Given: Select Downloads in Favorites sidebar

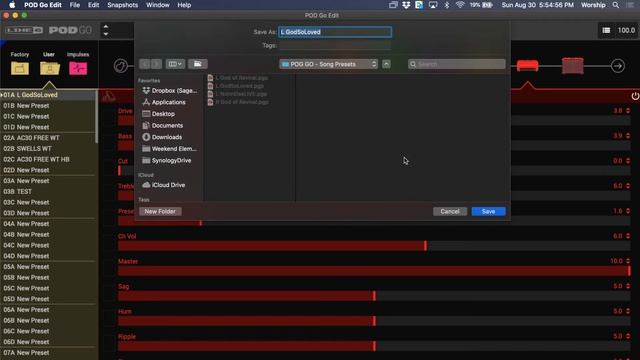Looking at the screenshot, I should (162, 137).
